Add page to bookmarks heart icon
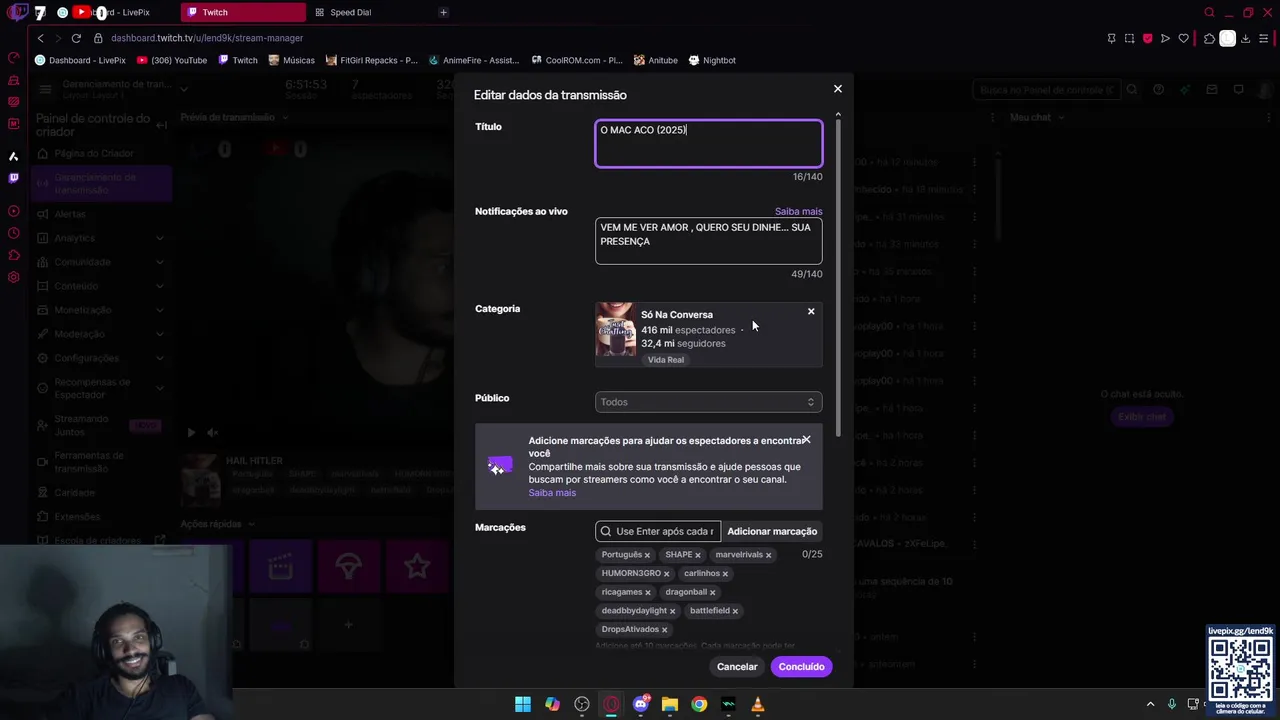The image size is (1280, 720). 1184,38
